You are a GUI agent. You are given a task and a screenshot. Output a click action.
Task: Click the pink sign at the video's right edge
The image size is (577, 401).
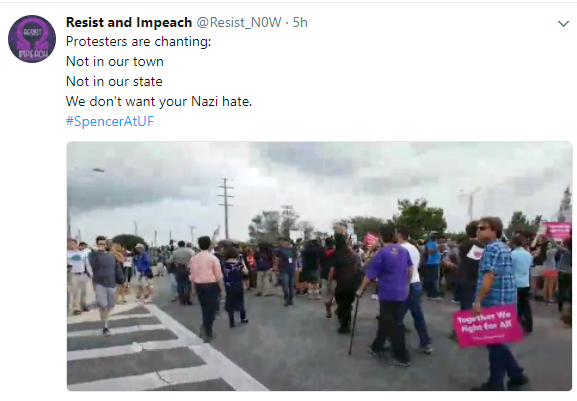(x=557, y=230)
